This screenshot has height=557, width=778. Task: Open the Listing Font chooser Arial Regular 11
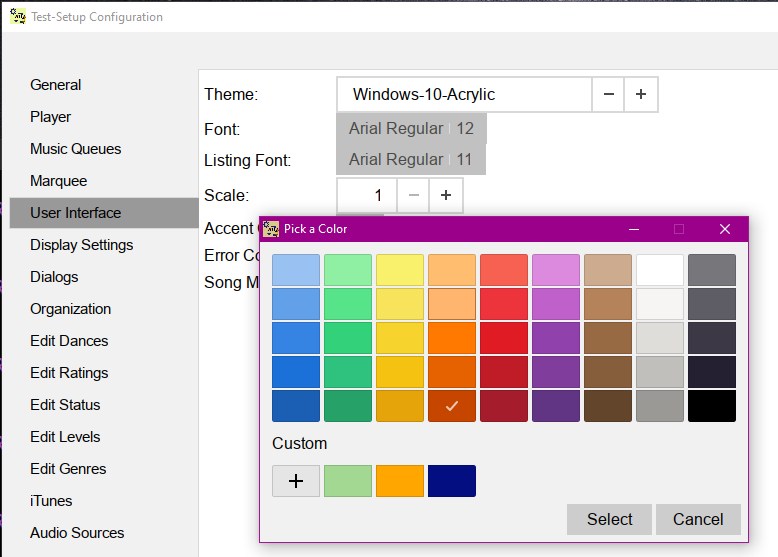click(410, 160)
